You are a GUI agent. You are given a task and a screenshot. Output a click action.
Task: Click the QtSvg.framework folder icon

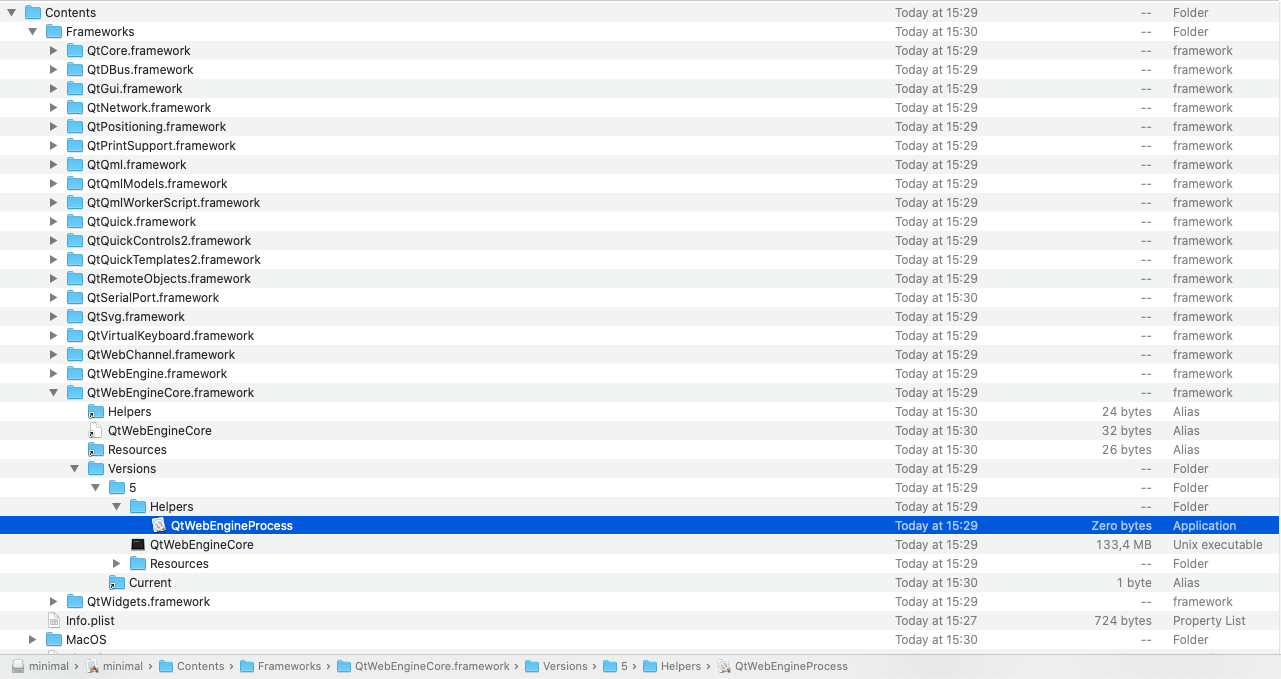point(75,317)
